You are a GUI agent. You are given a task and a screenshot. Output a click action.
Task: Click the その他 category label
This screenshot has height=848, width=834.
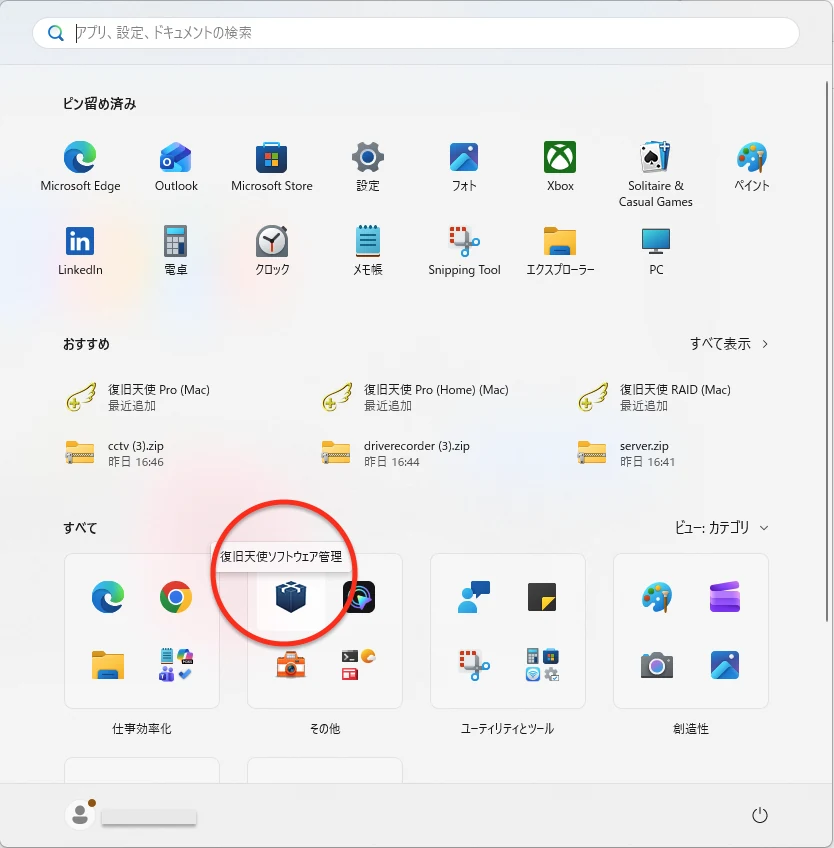click(325, 729)
